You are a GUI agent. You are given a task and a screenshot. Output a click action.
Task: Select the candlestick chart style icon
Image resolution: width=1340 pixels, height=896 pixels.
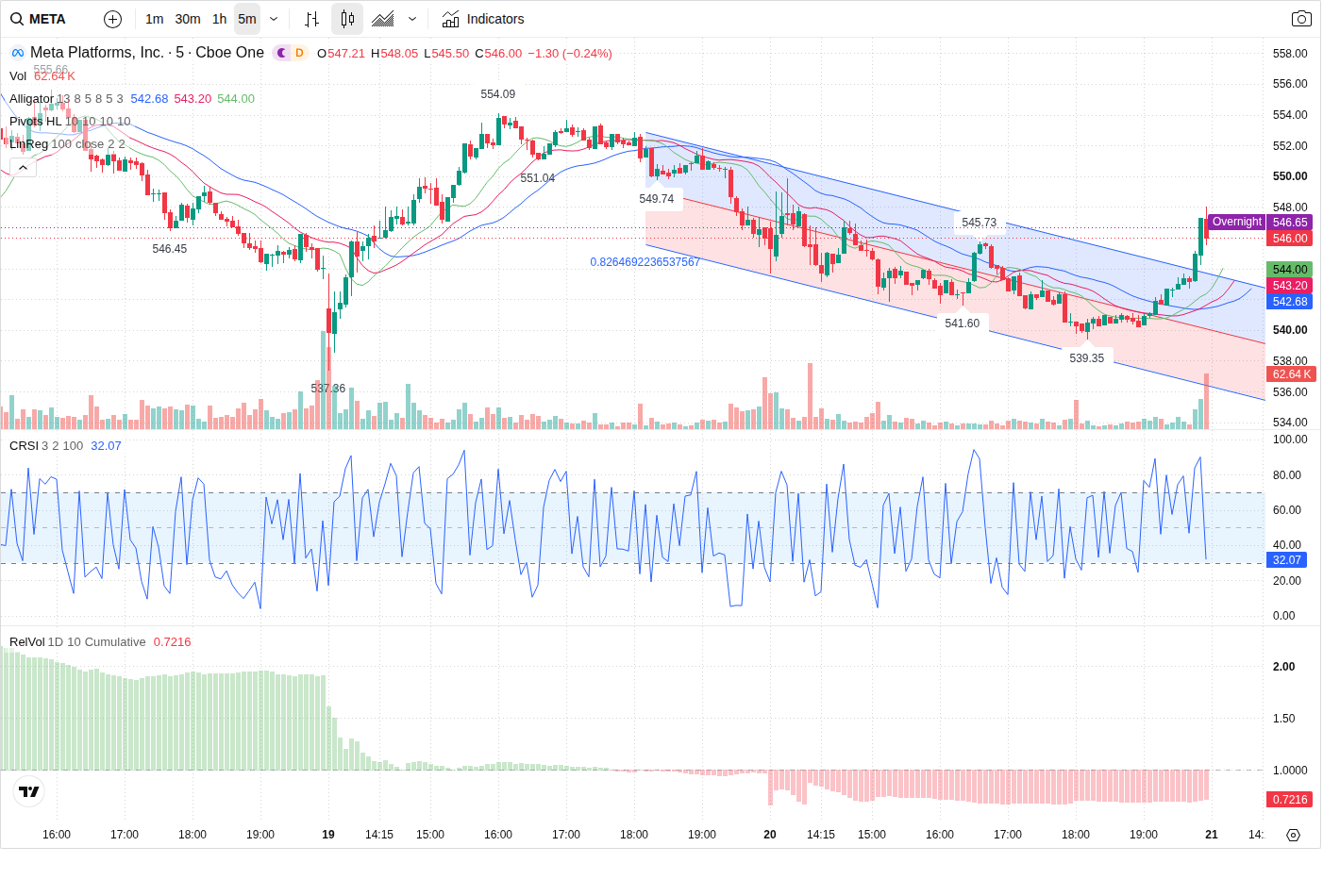tap(347, 19)
